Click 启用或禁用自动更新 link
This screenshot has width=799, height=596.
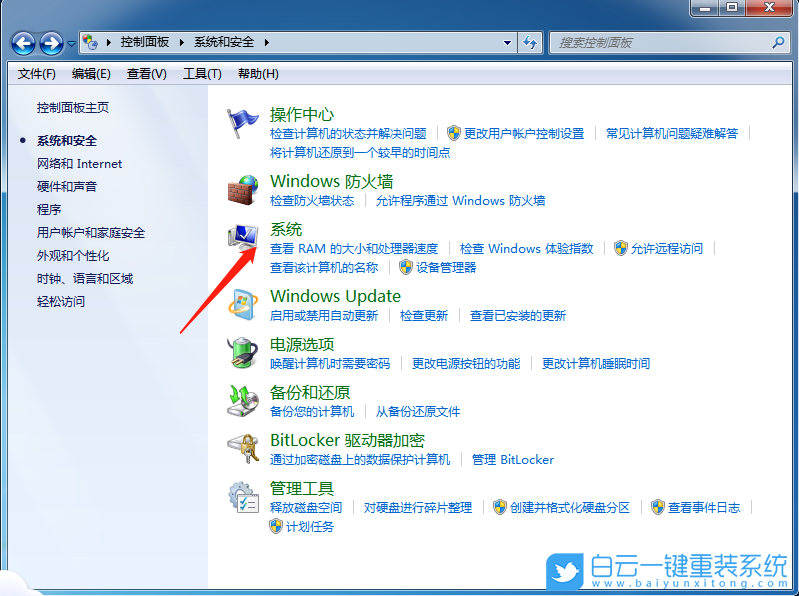324,315
